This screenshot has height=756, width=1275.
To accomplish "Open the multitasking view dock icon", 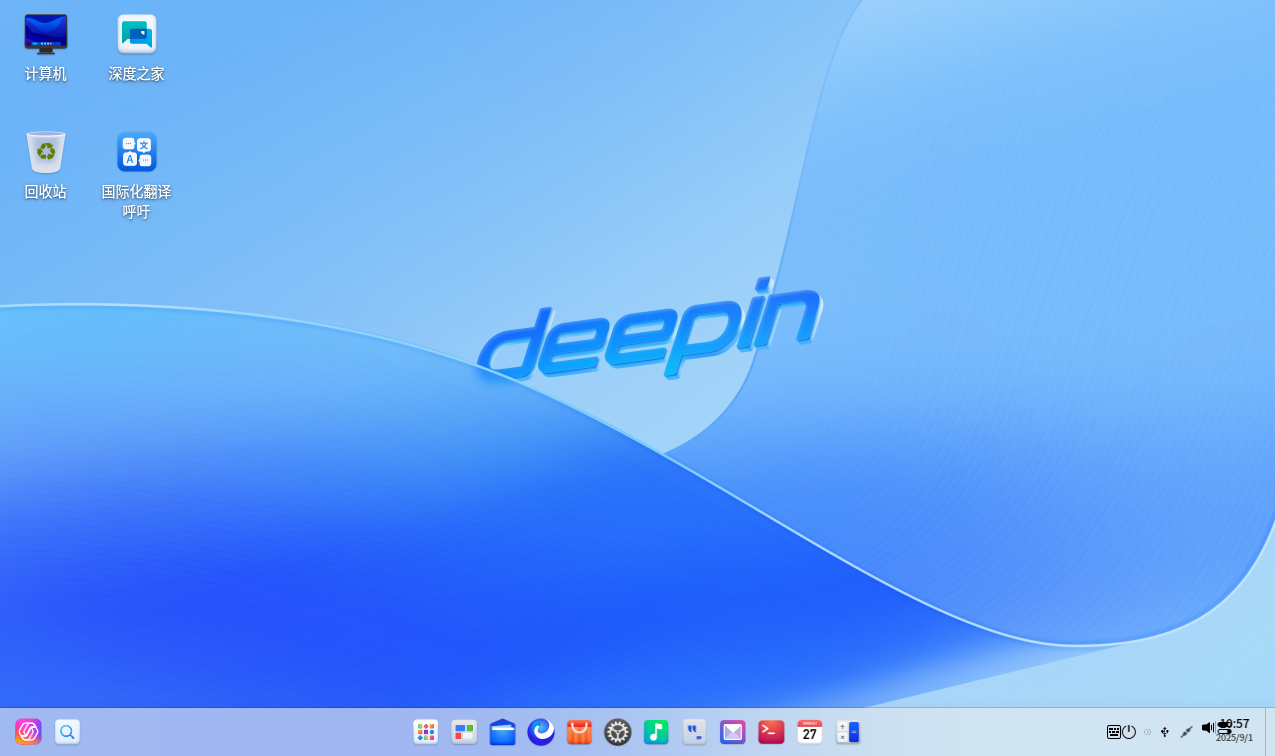I will click(464, 732).
